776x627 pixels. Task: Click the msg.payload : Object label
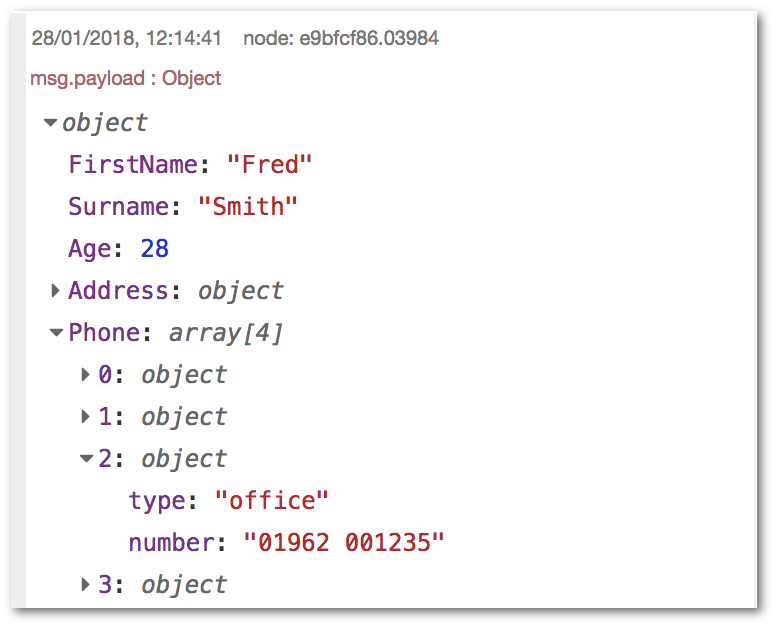(x=126, y=78)
